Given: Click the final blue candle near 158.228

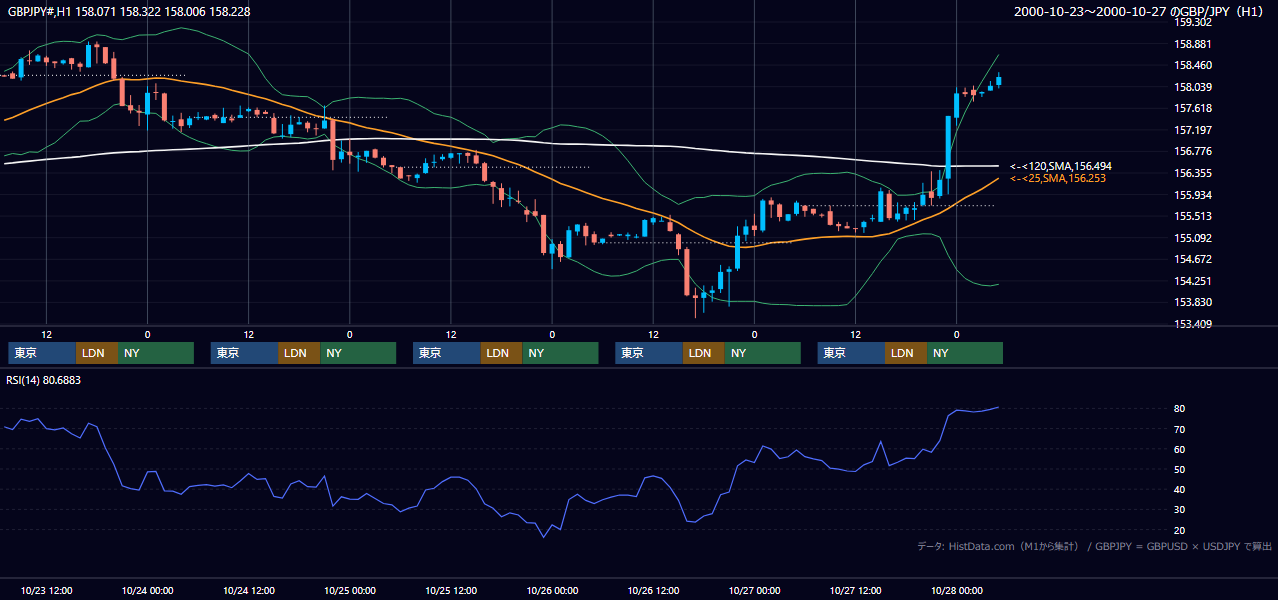Looking at the screenshot, I should click(x=999, y=80).
